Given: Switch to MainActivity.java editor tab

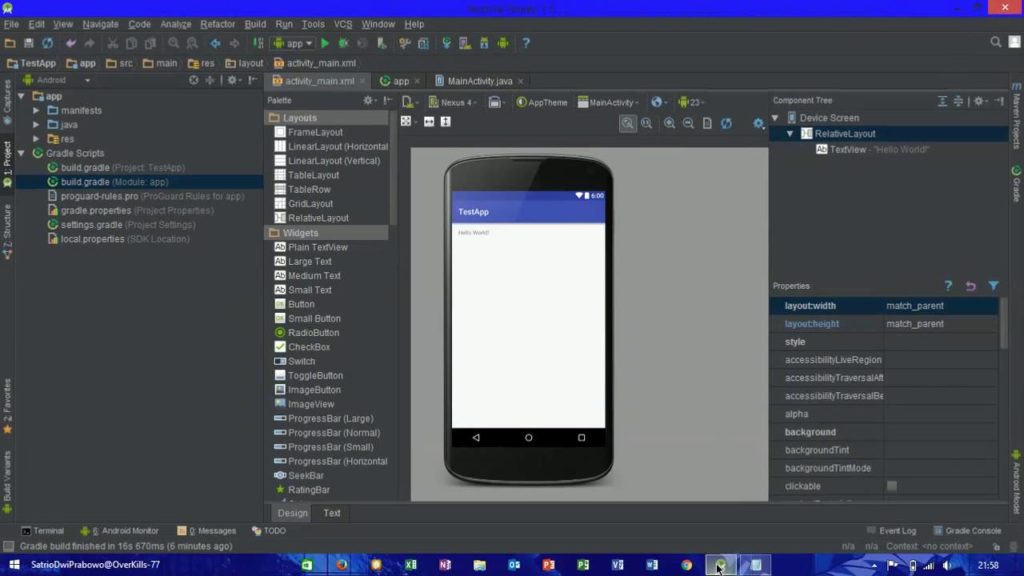Looking at the screenshot, I should click(x=480, y=81).
